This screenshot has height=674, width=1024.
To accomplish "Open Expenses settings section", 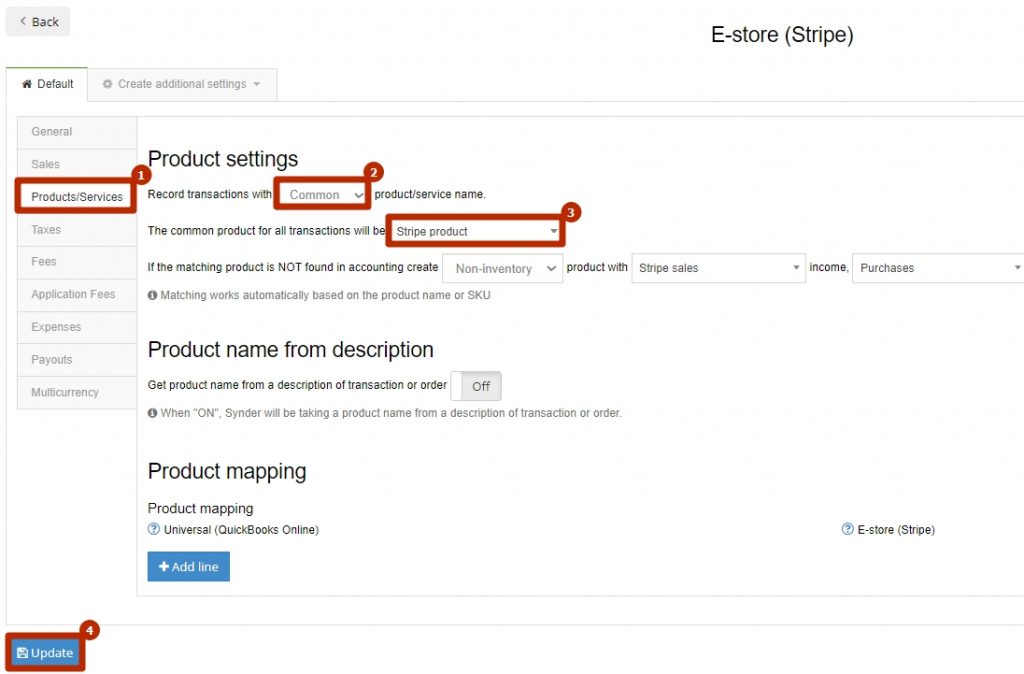I will point(77,327).
